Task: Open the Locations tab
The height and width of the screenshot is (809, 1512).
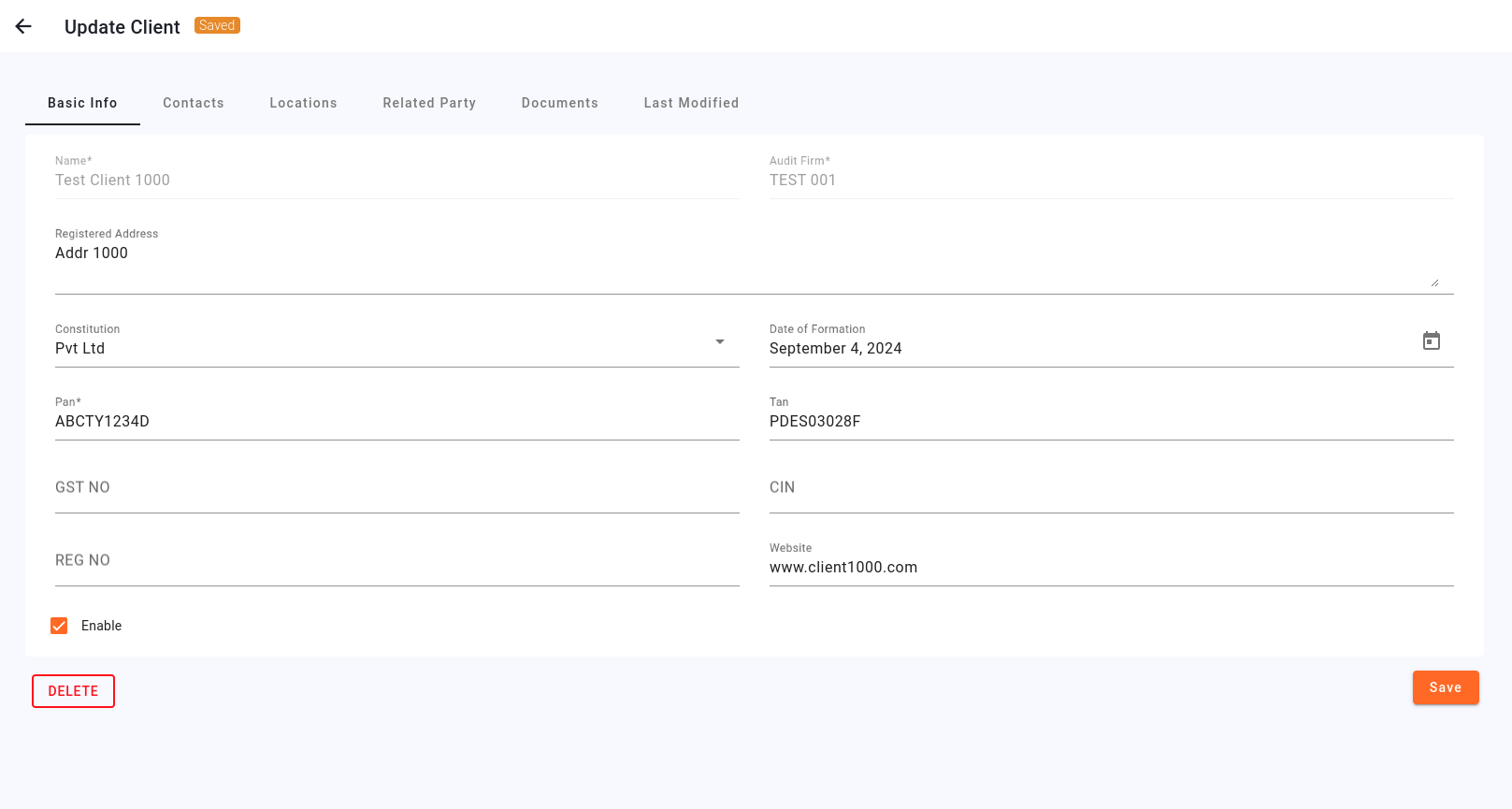Action: click(303, 103)
